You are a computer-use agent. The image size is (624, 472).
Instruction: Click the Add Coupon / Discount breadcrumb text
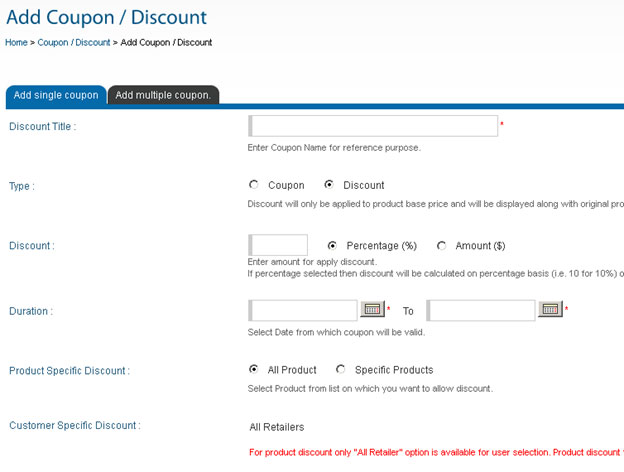click(x=166, y=43)
